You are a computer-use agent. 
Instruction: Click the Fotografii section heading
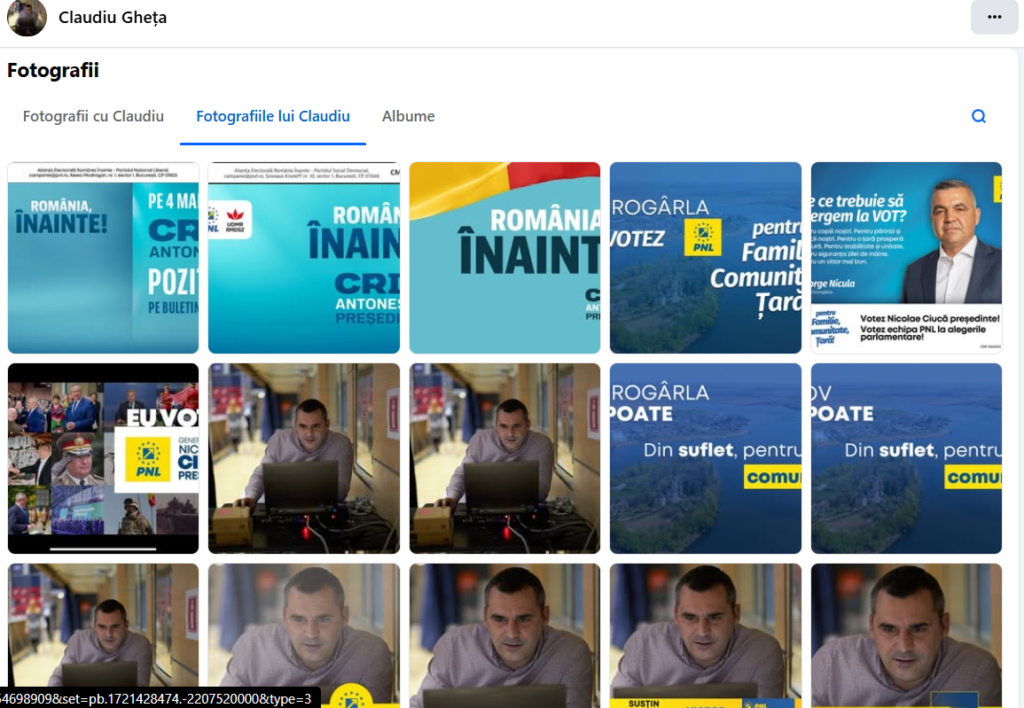53,70
